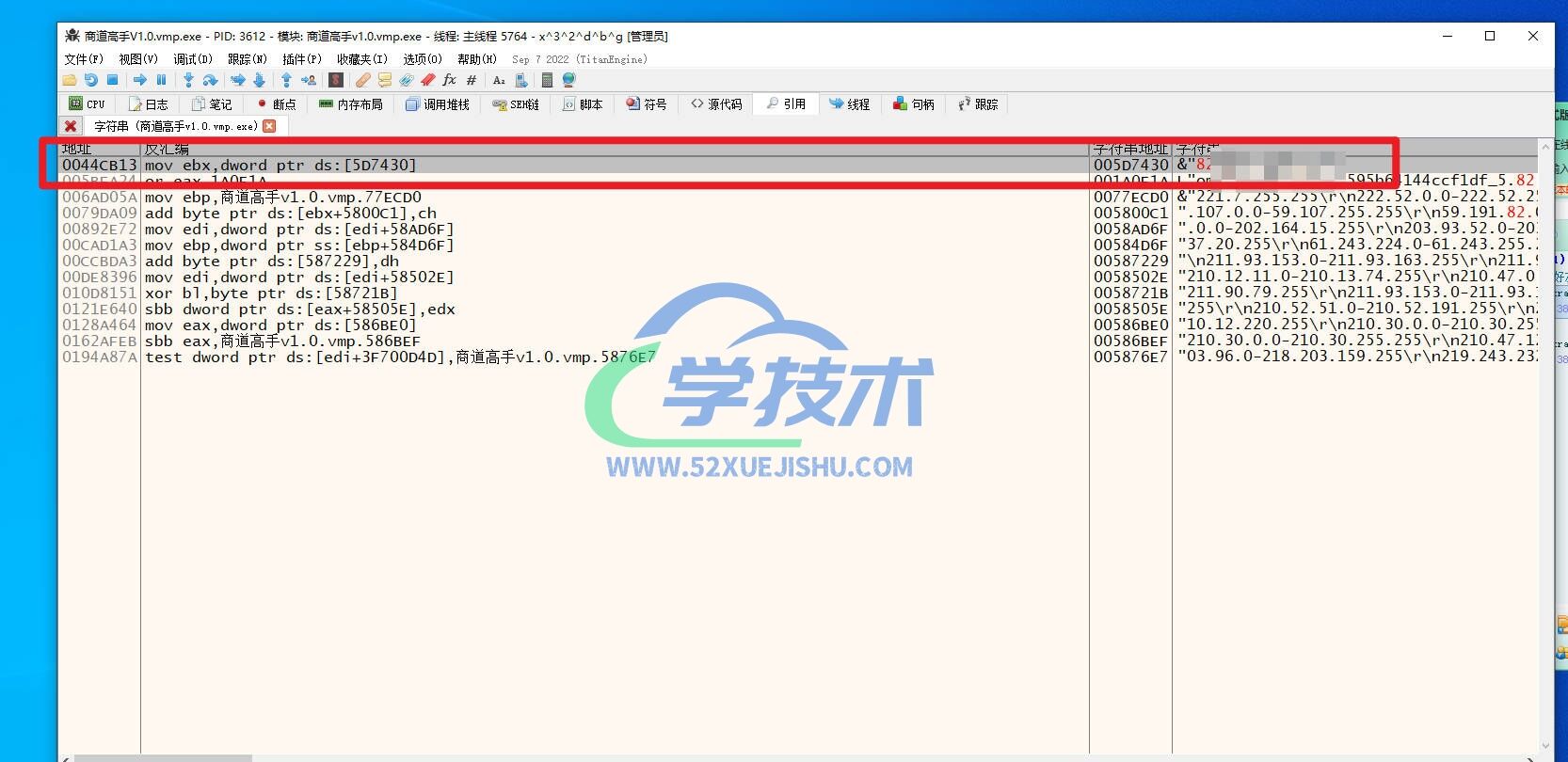Open the 调试(D) menu
This screenshot has width=1568, height=762.
click(192, 59)
